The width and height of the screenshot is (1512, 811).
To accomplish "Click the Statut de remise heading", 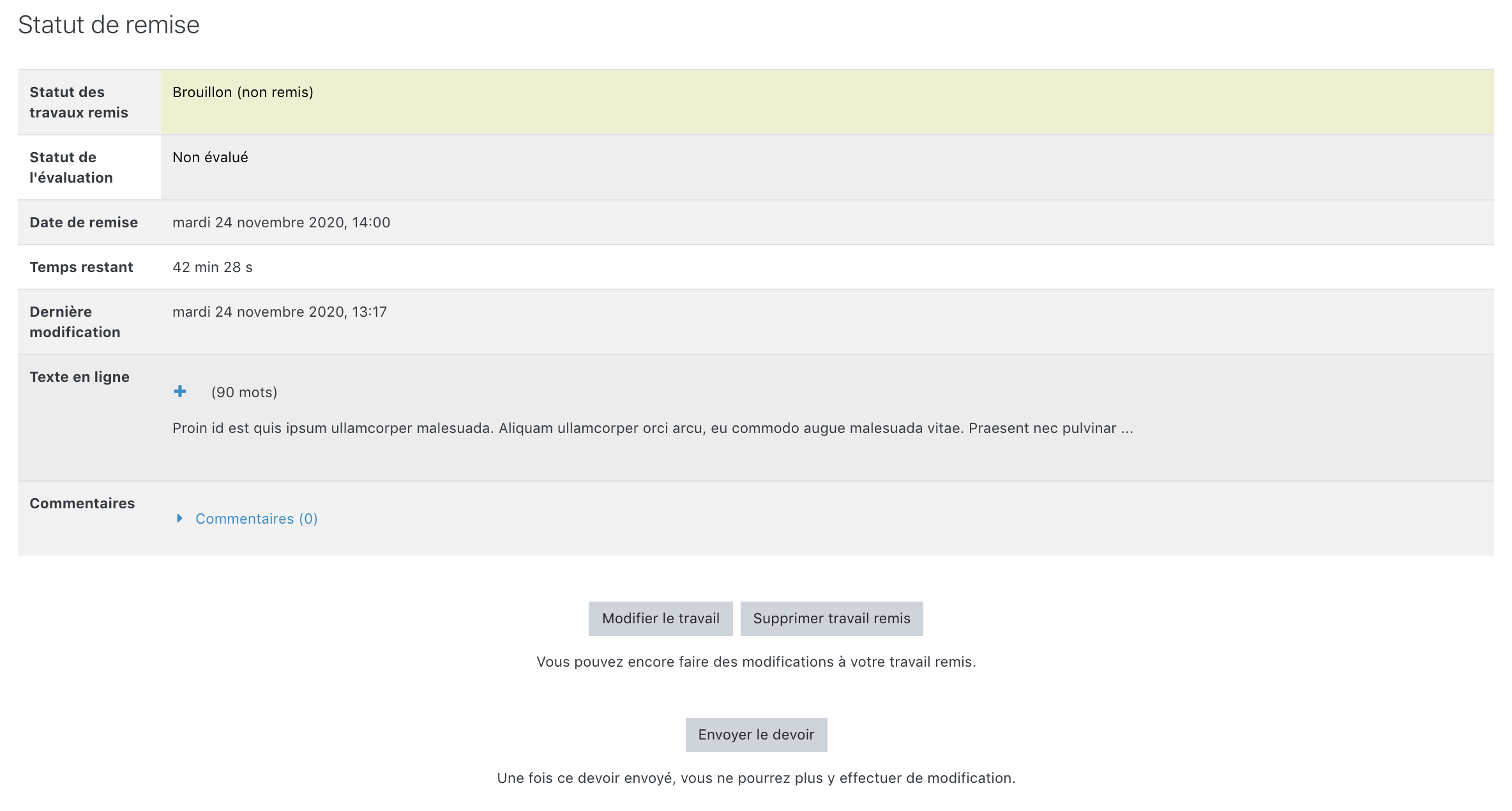I will coord(109,25).
